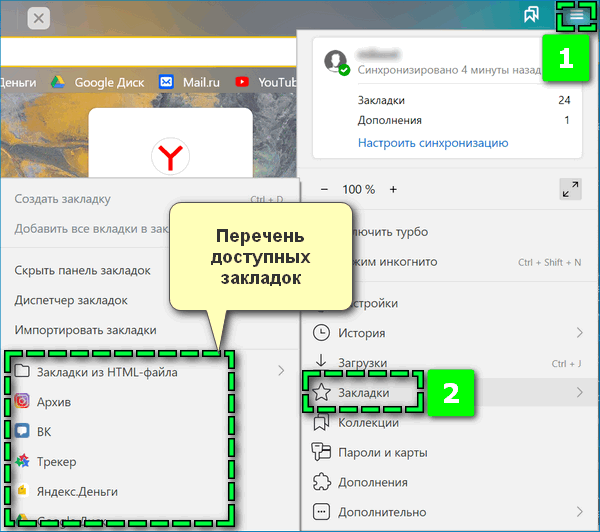Screen dimensions: 600x532
Task: Click the 100 % zoom value
Action: [x=359, y=189]
